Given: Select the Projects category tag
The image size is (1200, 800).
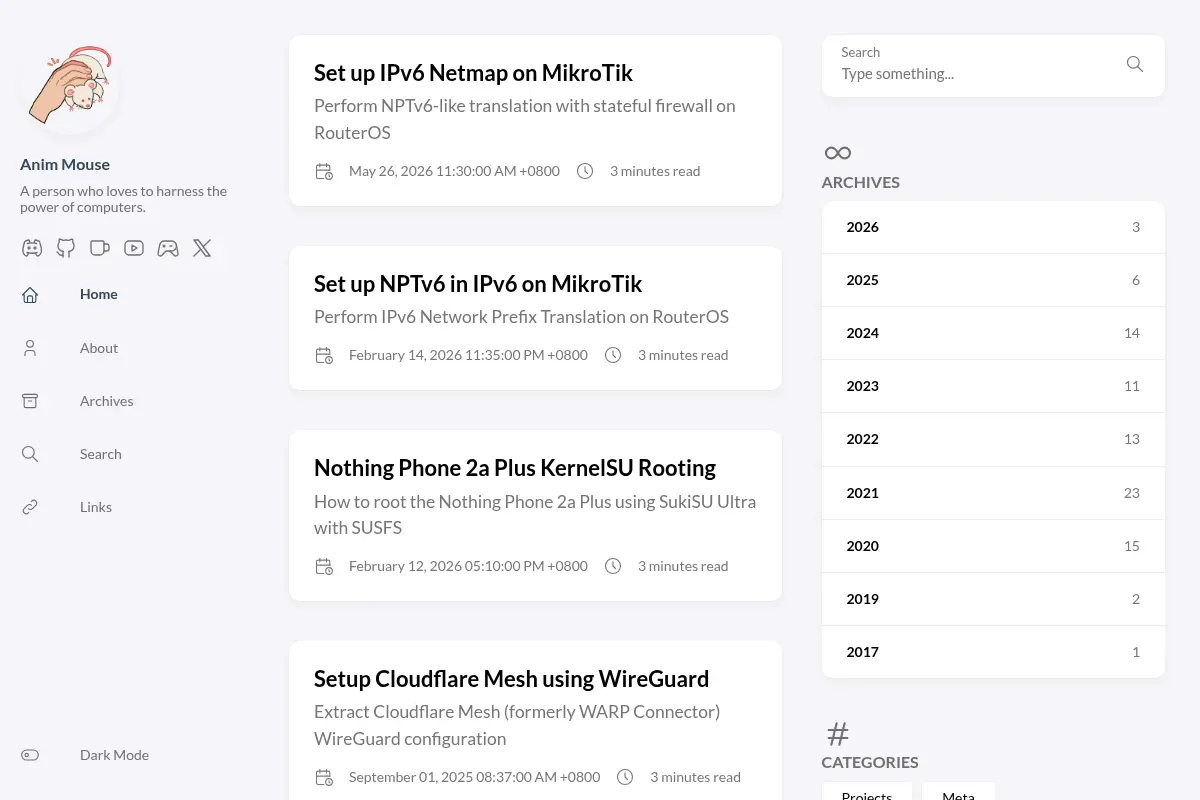Looking at the screenshot, I should 867,792.
